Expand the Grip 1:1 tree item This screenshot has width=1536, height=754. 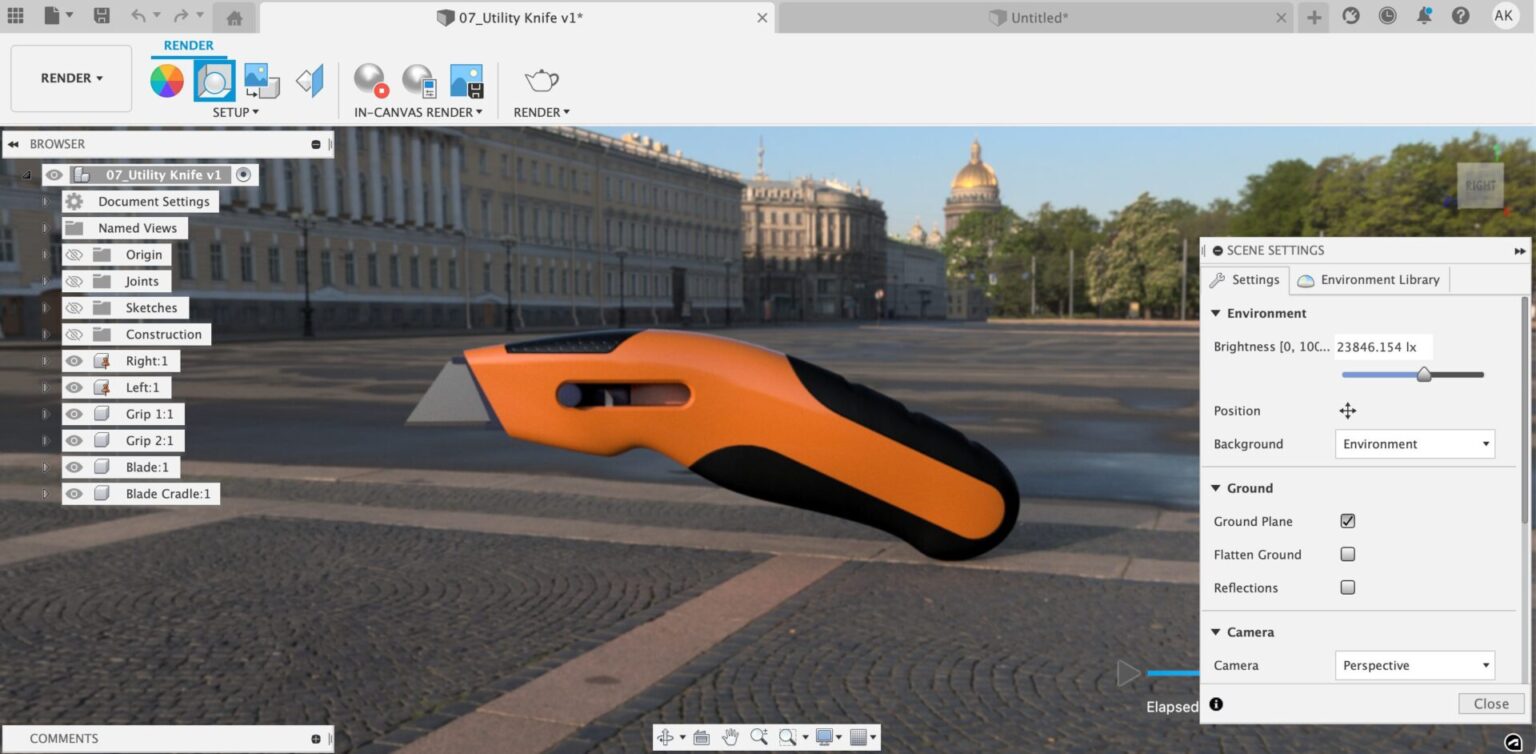(45, 414)
